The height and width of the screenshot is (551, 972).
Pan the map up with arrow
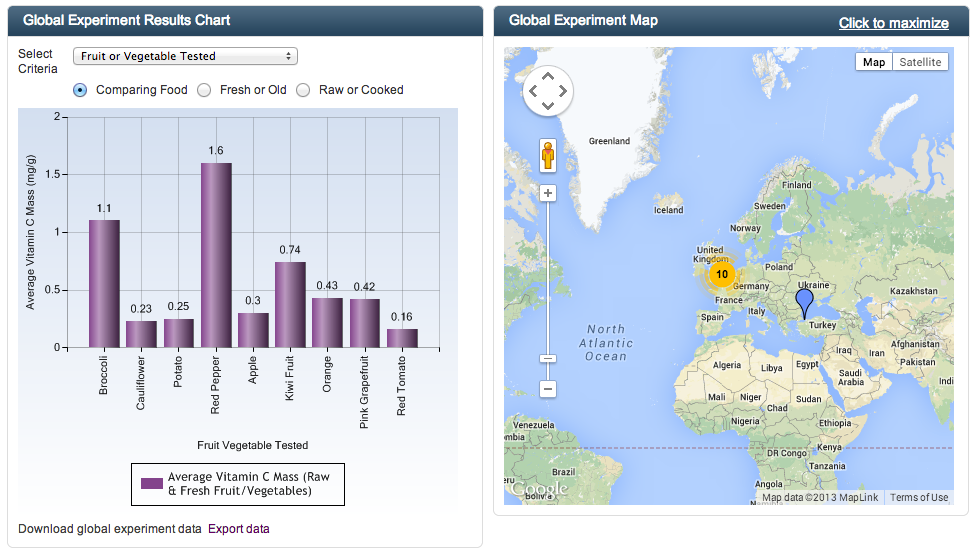[x=547, y=78]
